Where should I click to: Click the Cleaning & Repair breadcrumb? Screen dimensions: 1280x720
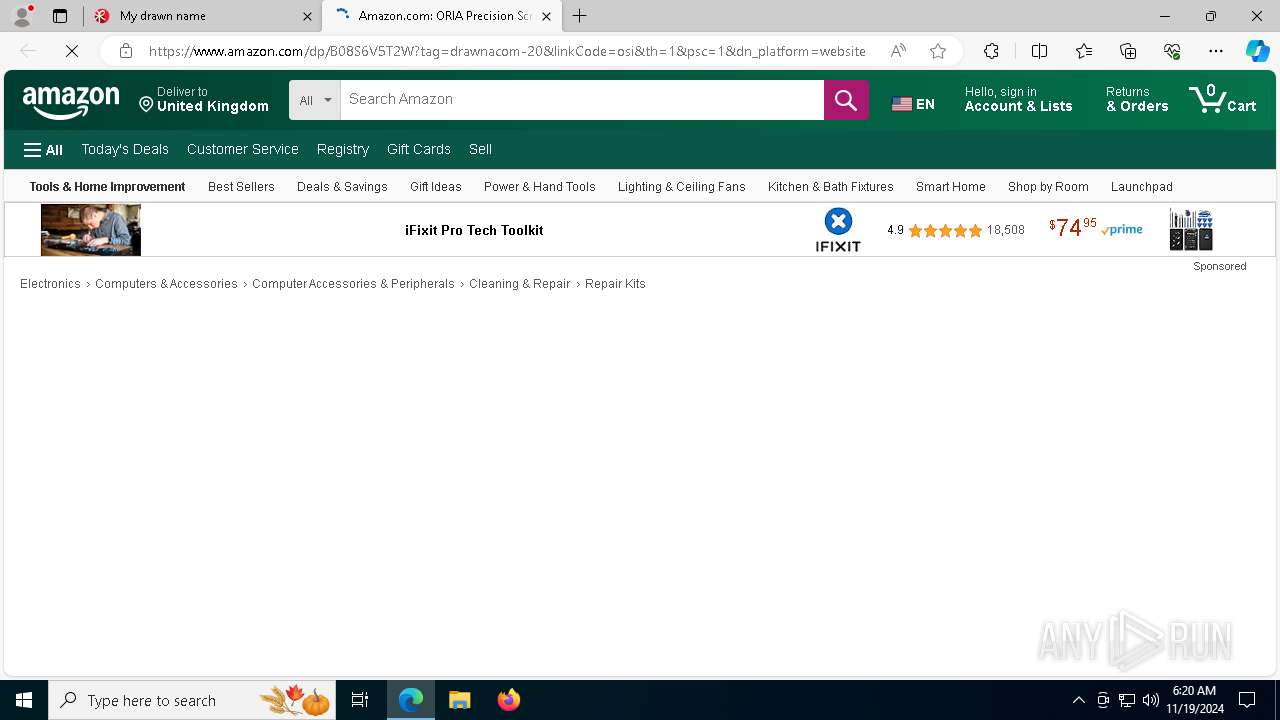click(x=519, y=284)
